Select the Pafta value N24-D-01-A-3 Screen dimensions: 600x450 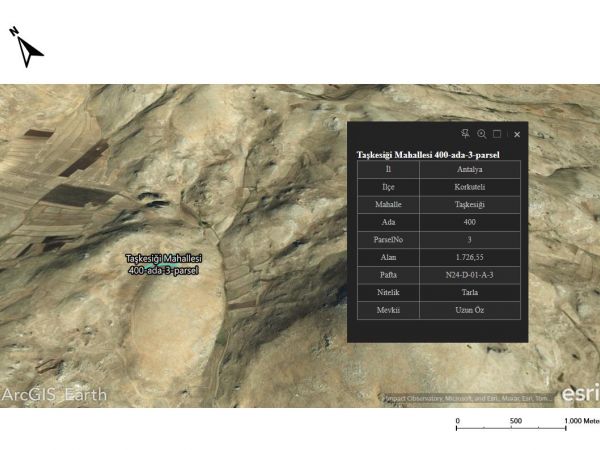tap(470, 275)
